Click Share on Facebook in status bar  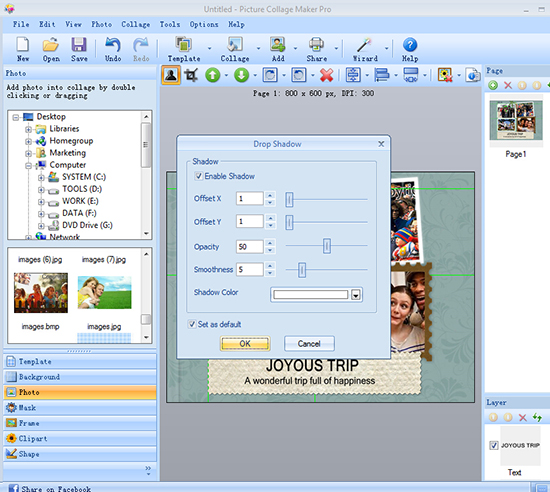tap(56, 488)
